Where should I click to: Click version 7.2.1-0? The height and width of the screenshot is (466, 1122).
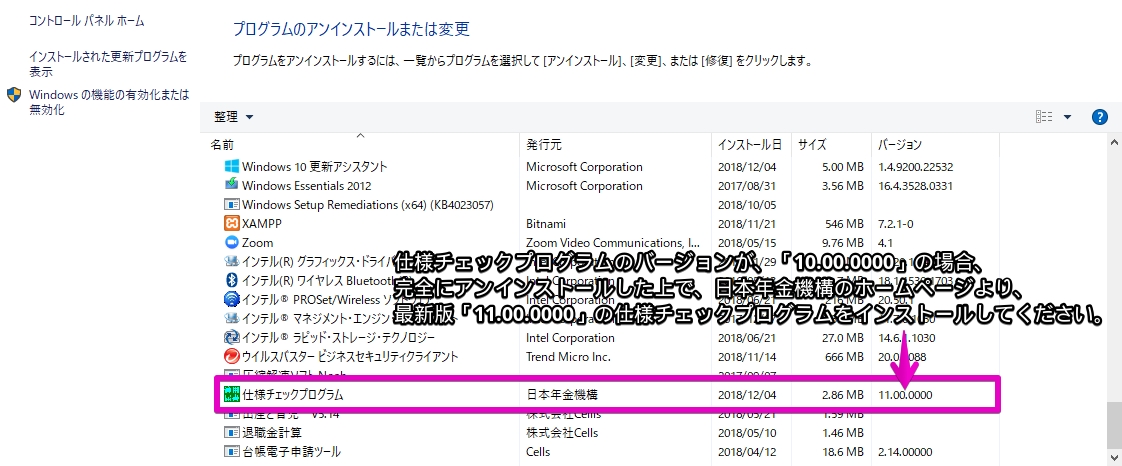[897, 223]
